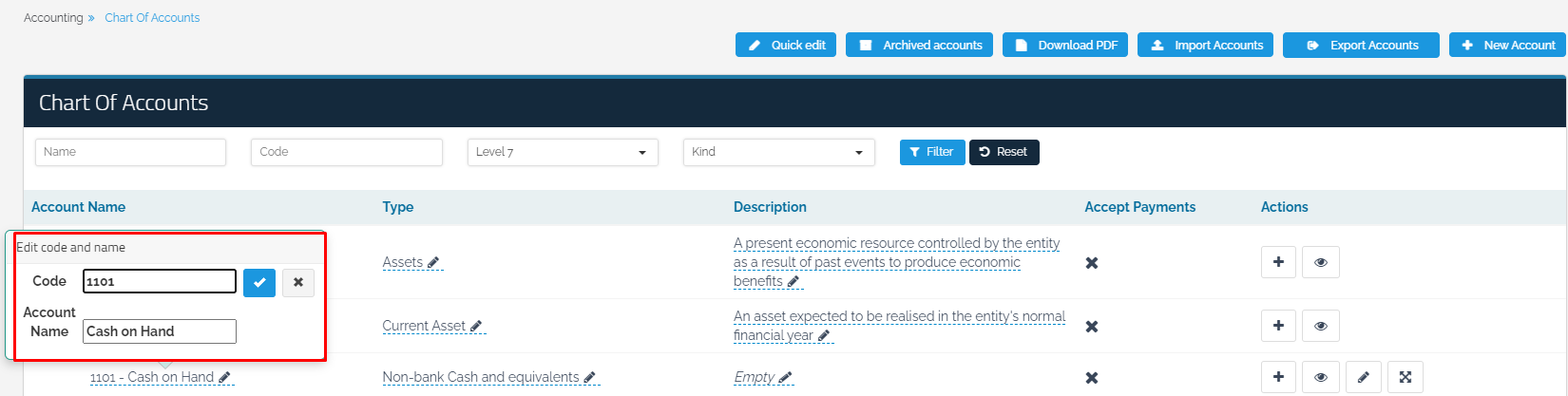Open Chart Of Accounts breadcrumb link
Viewport: 1568px width, 396px height.
(152, 18)
